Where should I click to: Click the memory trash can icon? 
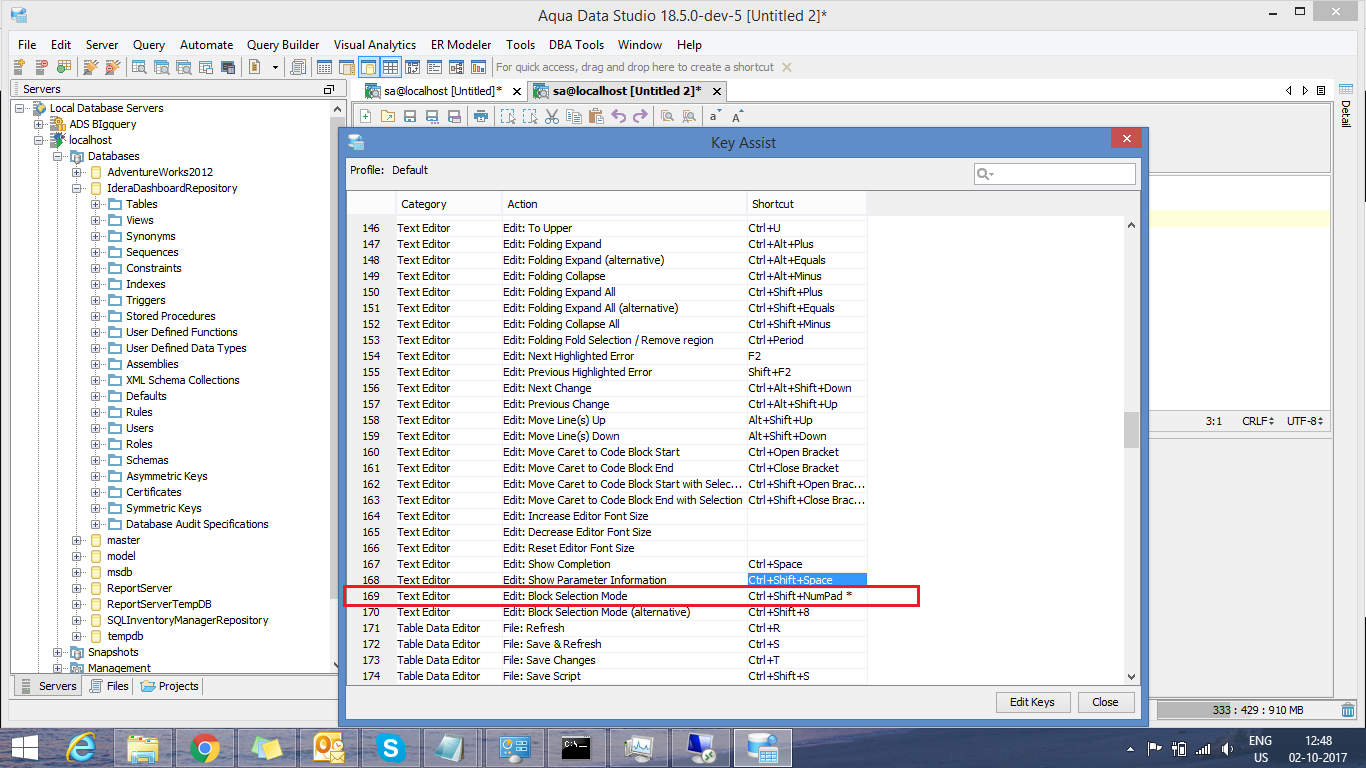click(x=1348, y=710)
